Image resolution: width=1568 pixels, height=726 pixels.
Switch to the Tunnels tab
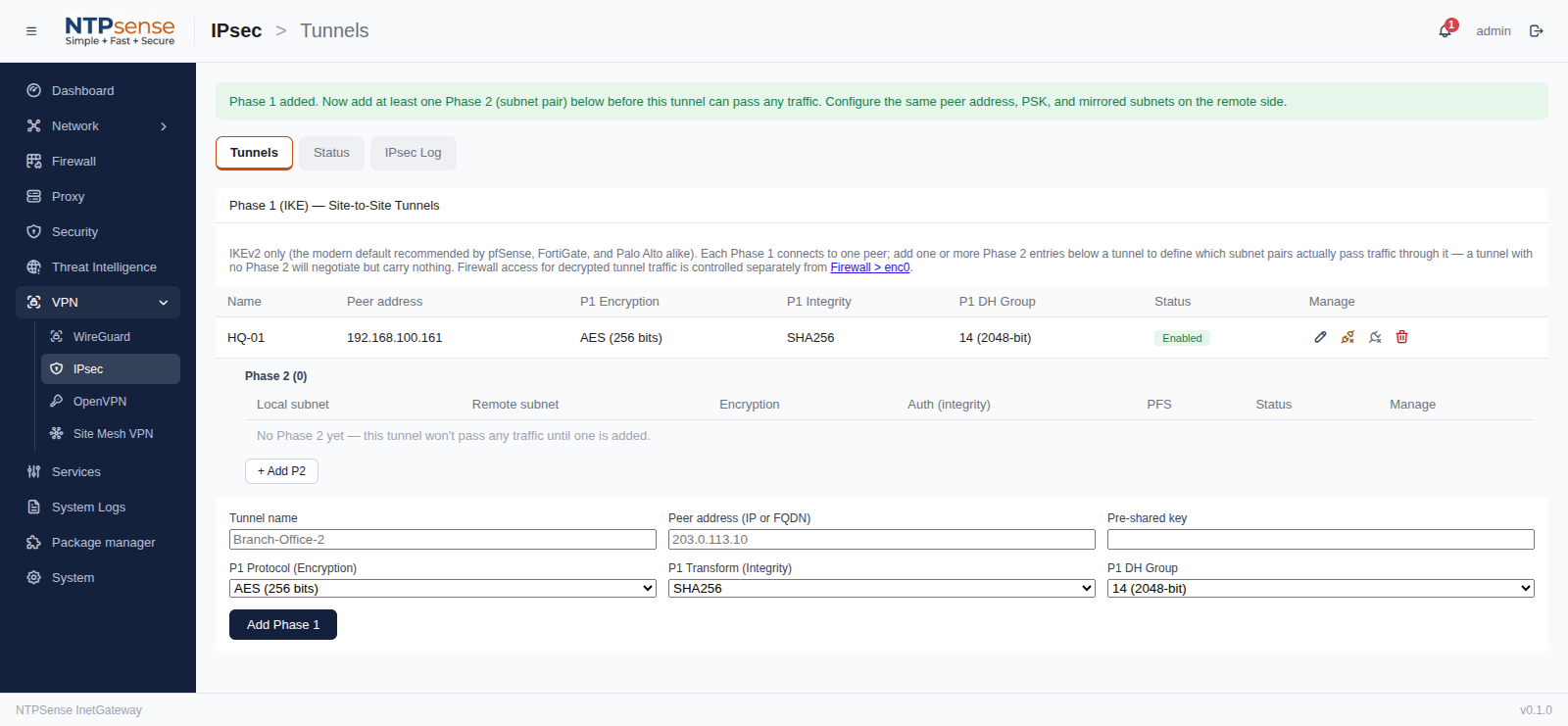(x=254, y=153)
